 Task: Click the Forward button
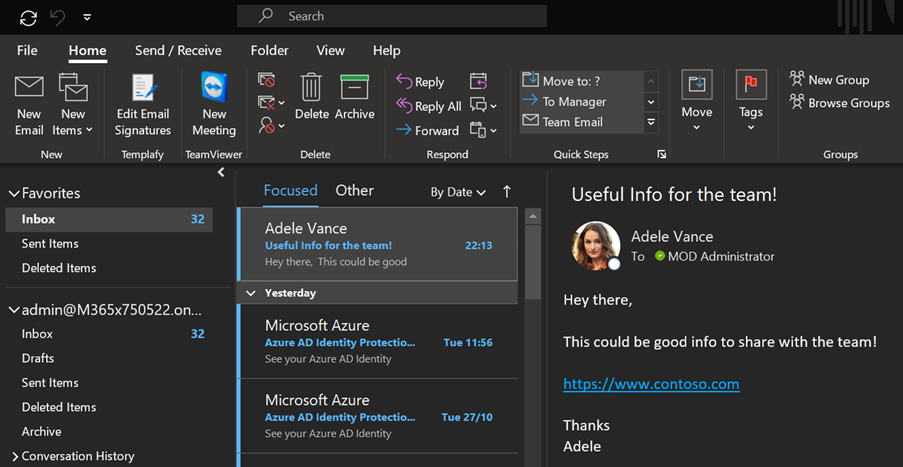[427, 131]
